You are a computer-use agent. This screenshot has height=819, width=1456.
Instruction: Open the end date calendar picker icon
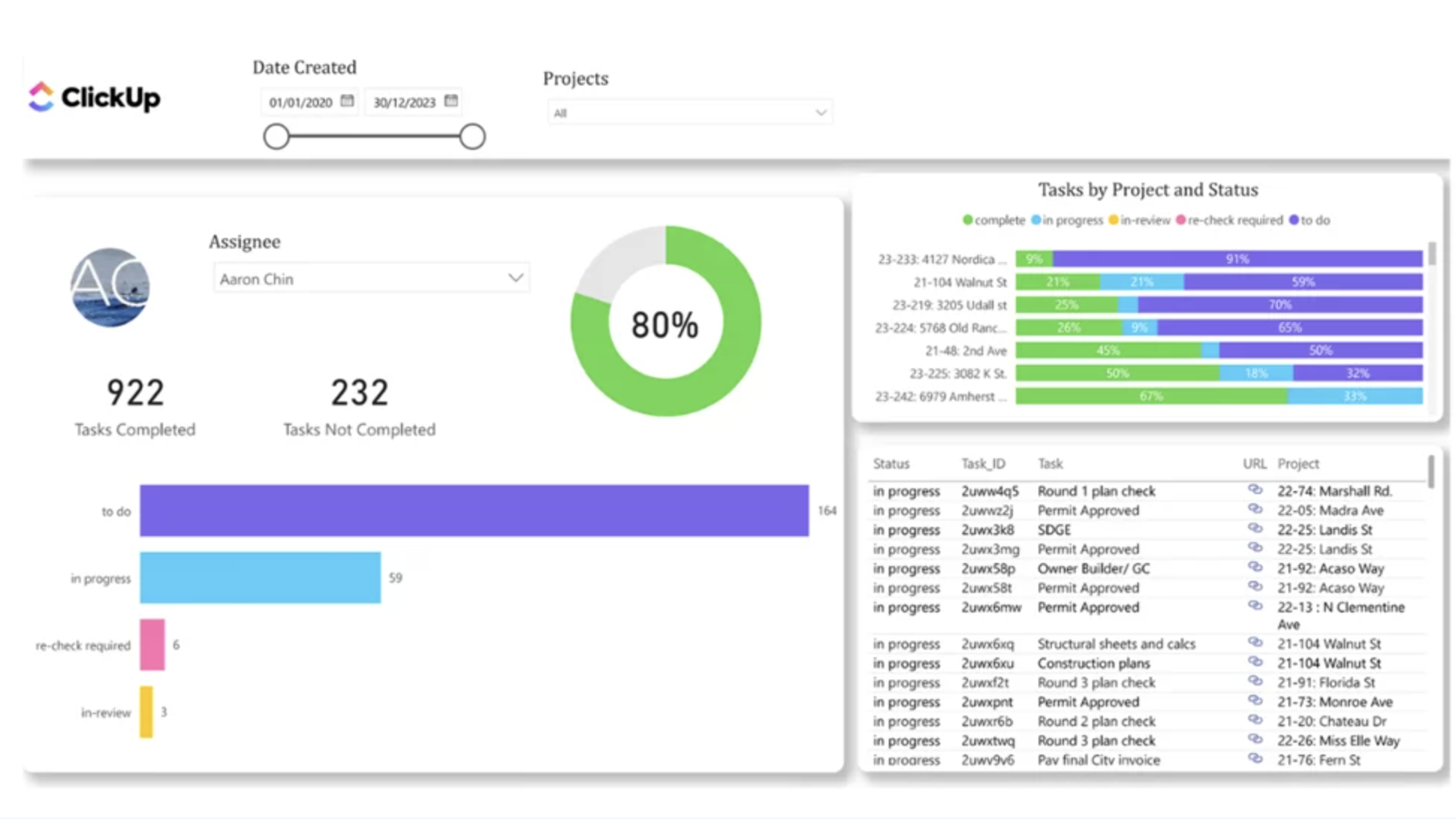pos(450,101)
